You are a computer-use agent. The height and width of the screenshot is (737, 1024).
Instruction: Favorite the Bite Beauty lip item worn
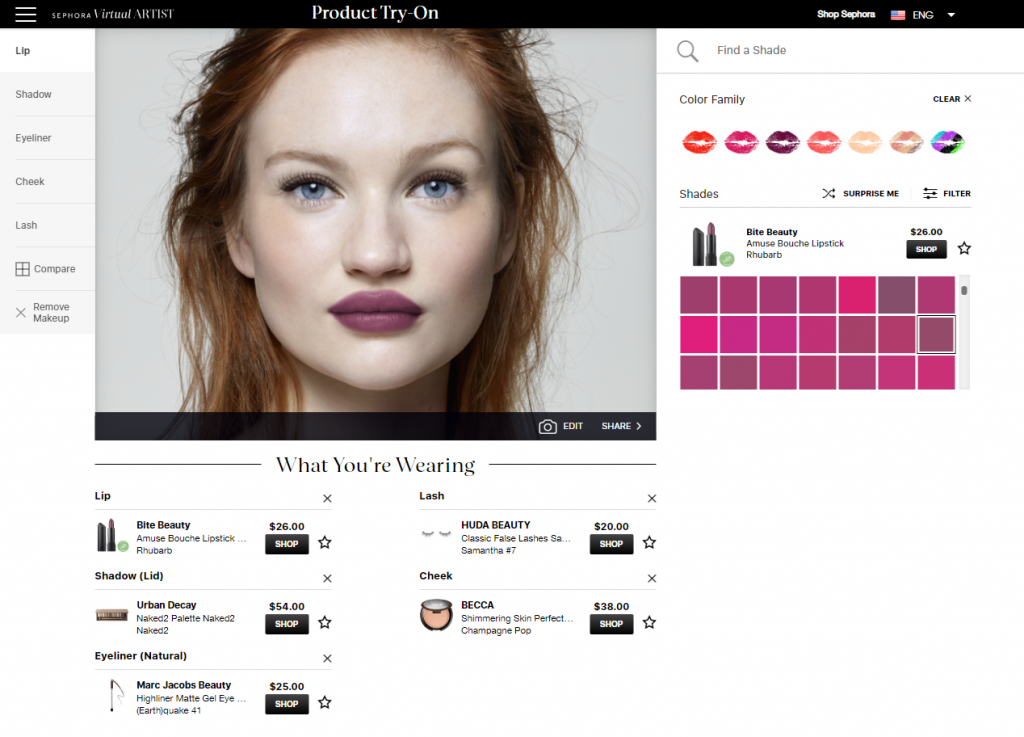(x=325, y=542)
